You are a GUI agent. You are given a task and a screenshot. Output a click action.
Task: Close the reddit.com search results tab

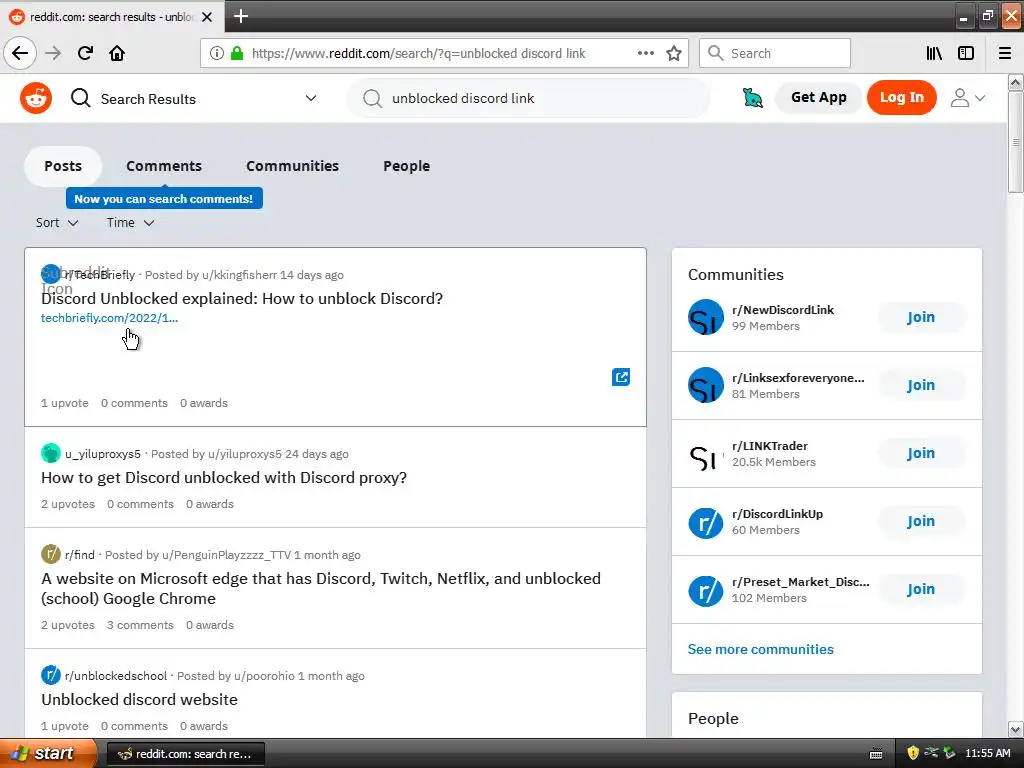[207, 17]
